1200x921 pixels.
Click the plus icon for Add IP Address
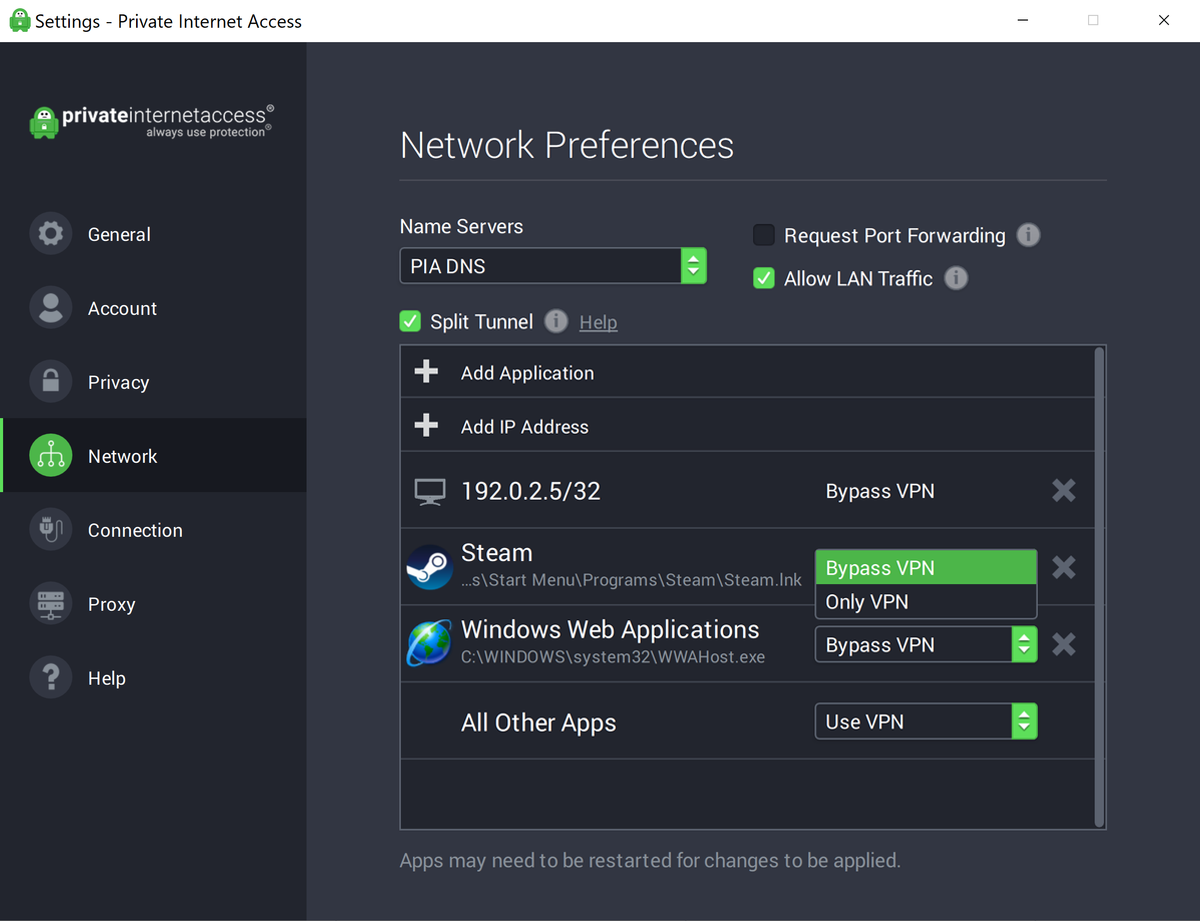[426, 426]
